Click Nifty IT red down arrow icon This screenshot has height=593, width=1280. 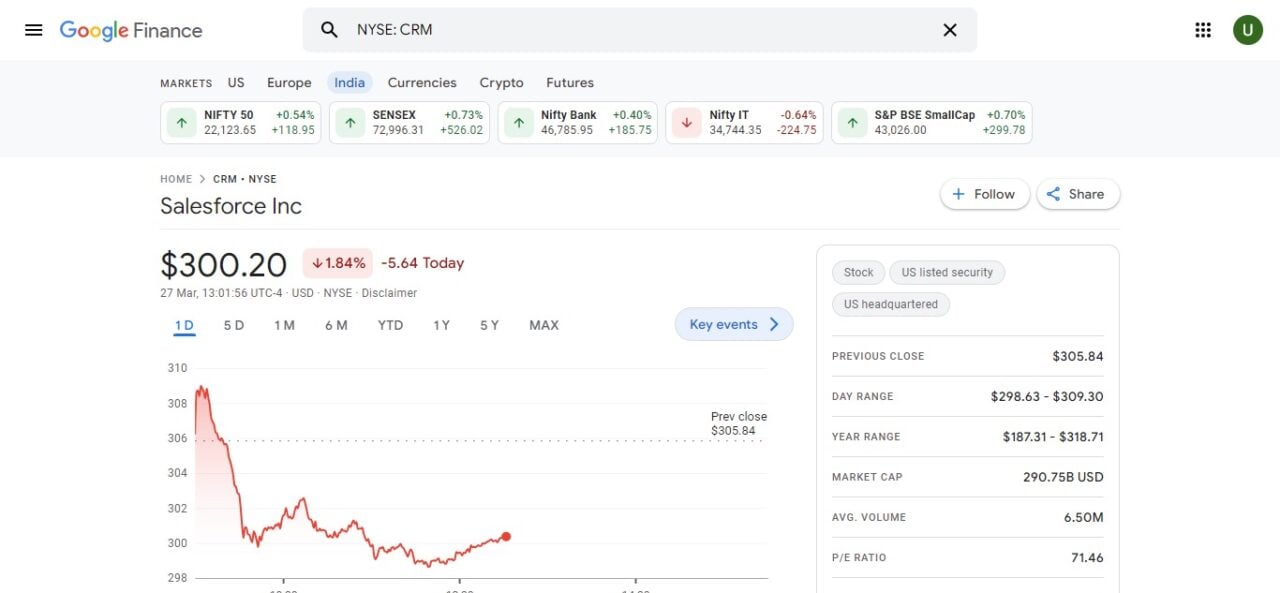click(x=686, y=123)
